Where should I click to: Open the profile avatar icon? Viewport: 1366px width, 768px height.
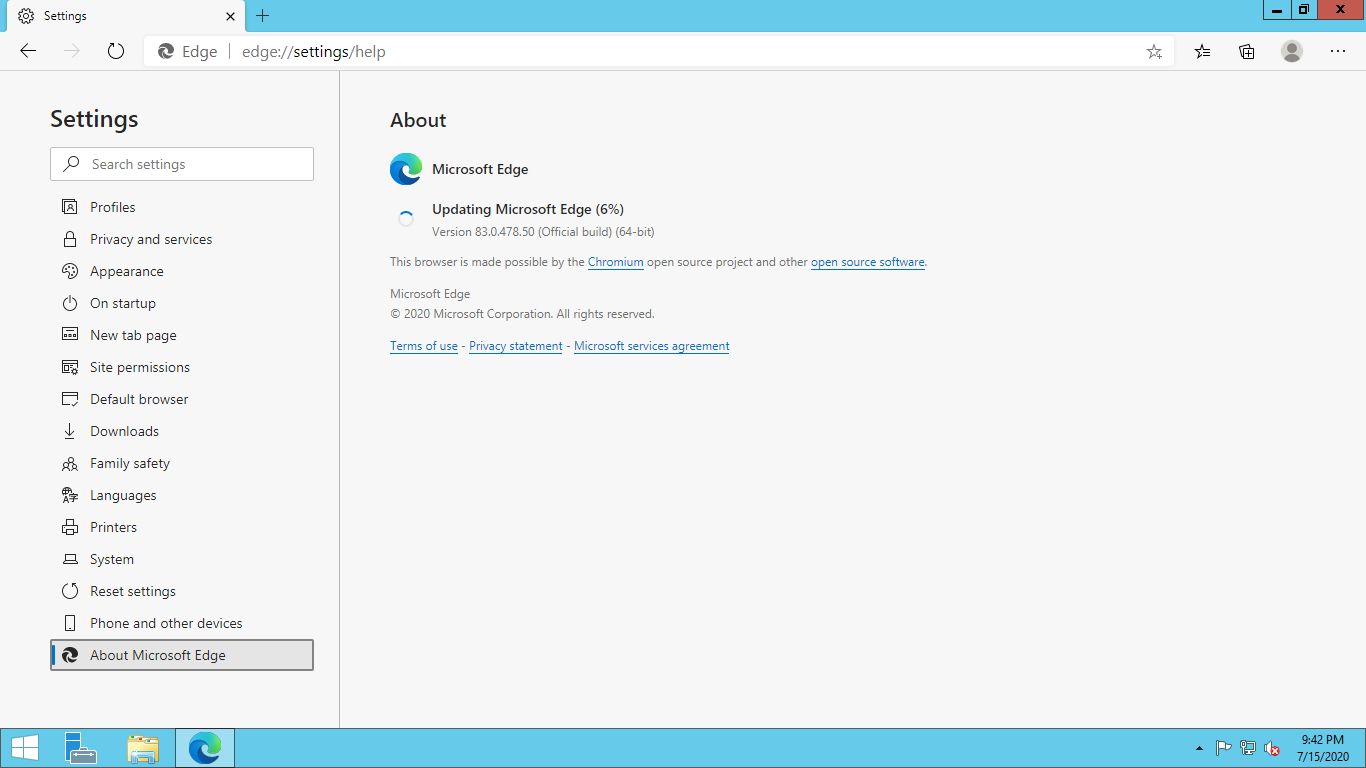pyautogui.click(x=1292, y=51)
